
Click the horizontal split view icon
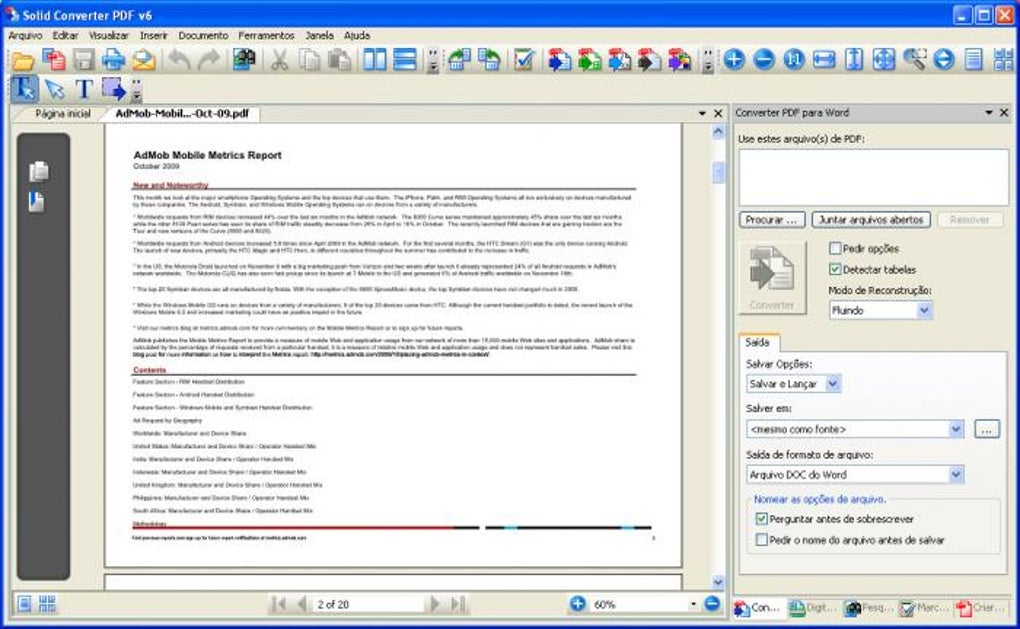[x=405, y=60]
